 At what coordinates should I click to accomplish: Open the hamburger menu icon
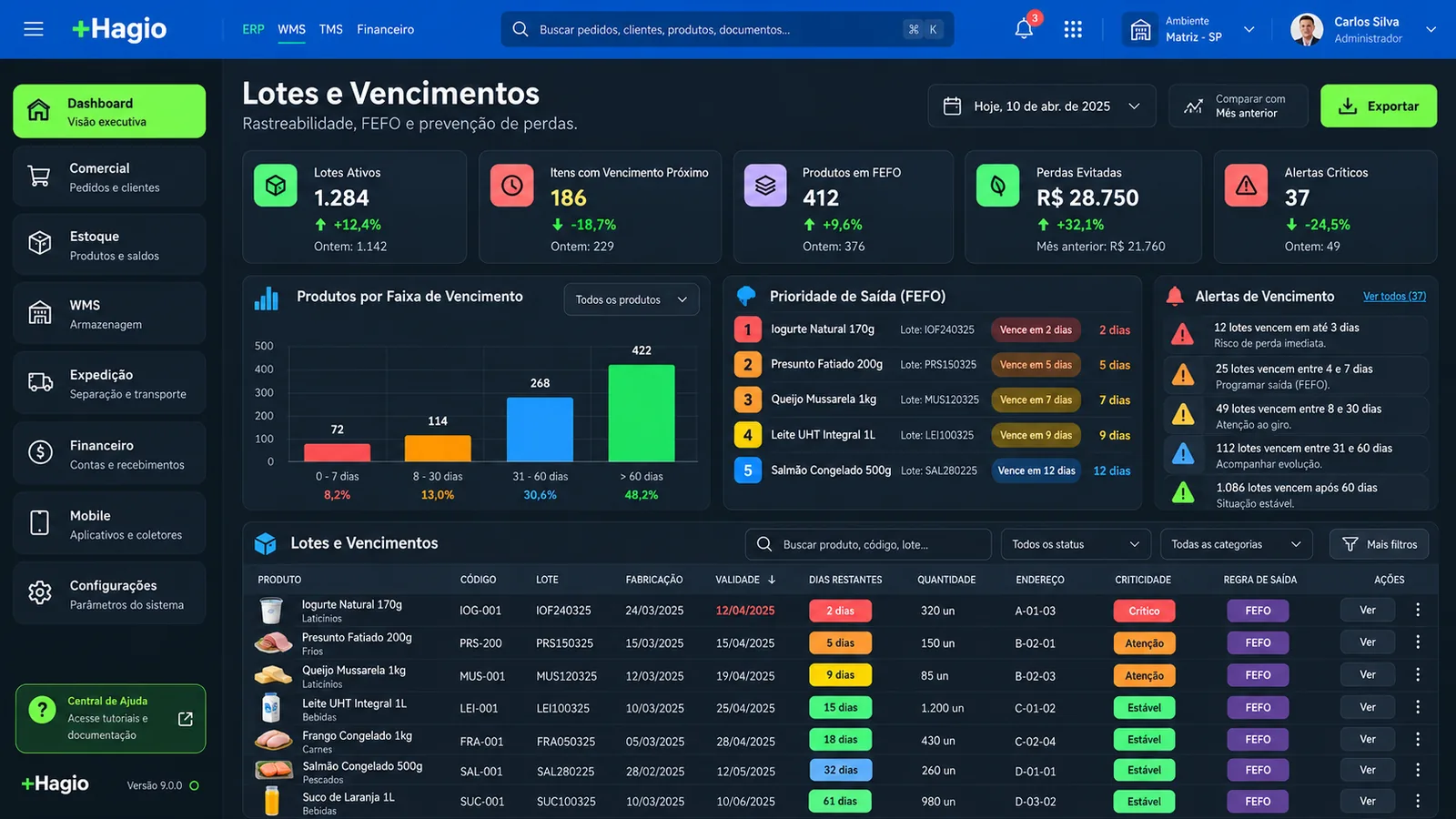[34, 29]
